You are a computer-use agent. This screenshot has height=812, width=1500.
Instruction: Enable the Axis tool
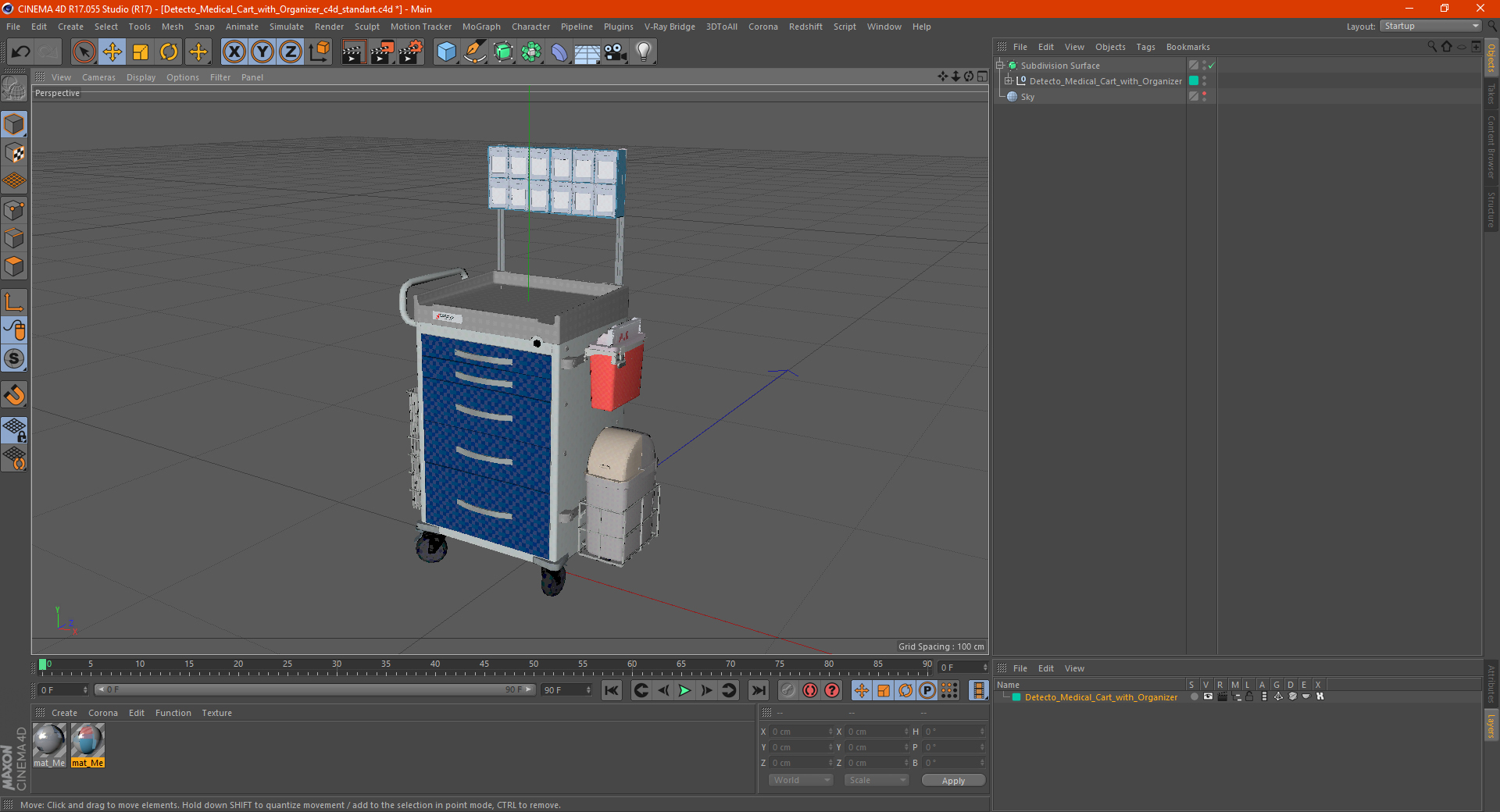[14, 302]
